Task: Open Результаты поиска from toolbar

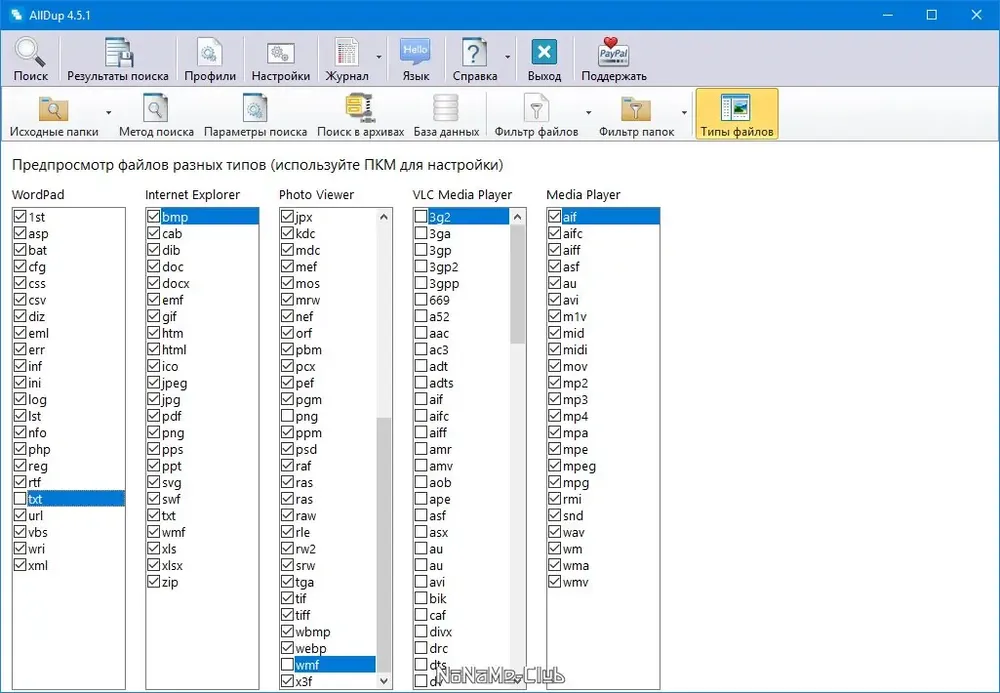Action: click(x=119, y=53)
